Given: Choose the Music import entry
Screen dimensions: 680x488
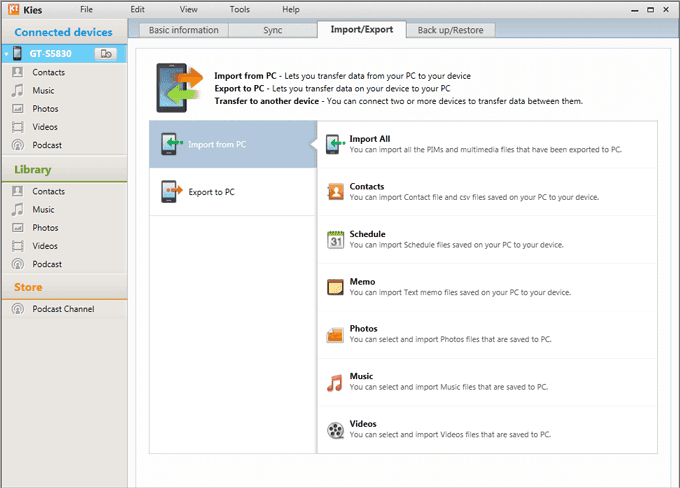Looking at the screenshot, I should [487, 382].
